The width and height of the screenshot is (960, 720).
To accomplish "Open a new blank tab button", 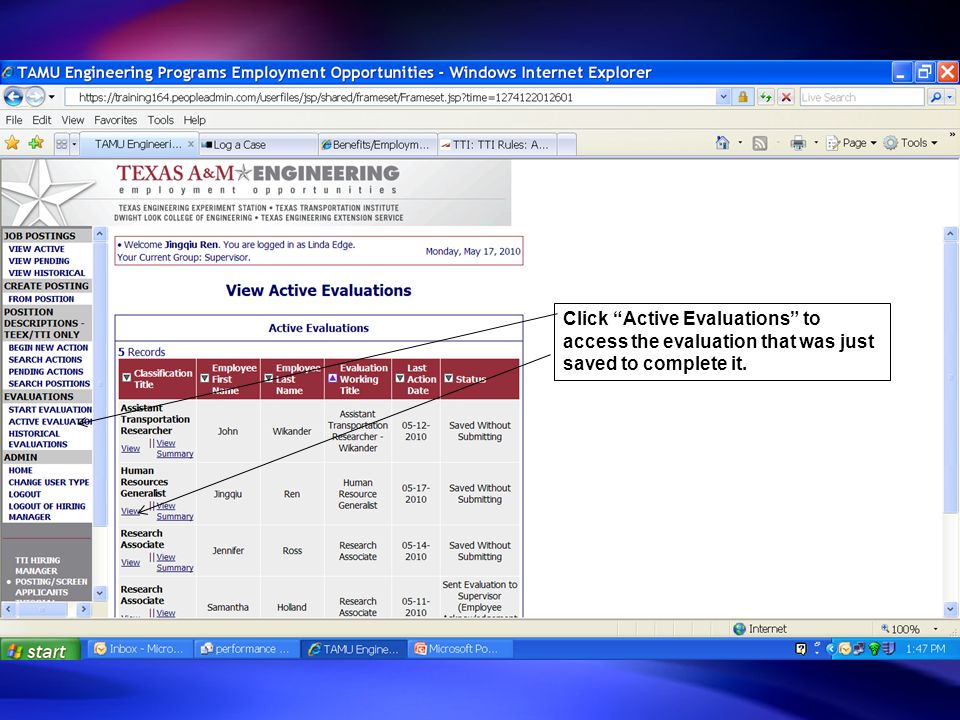I will point(567,144).
